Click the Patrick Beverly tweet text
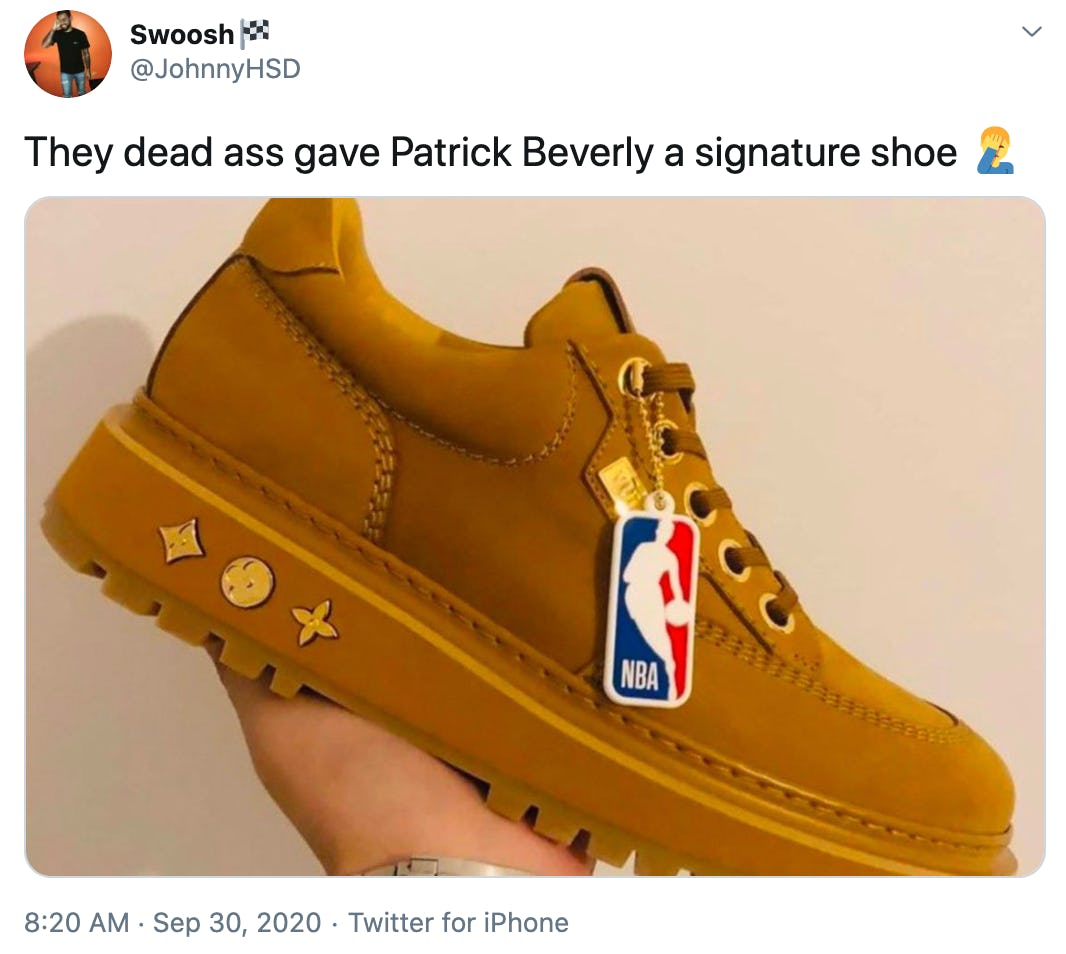 [x=490, y=152]
